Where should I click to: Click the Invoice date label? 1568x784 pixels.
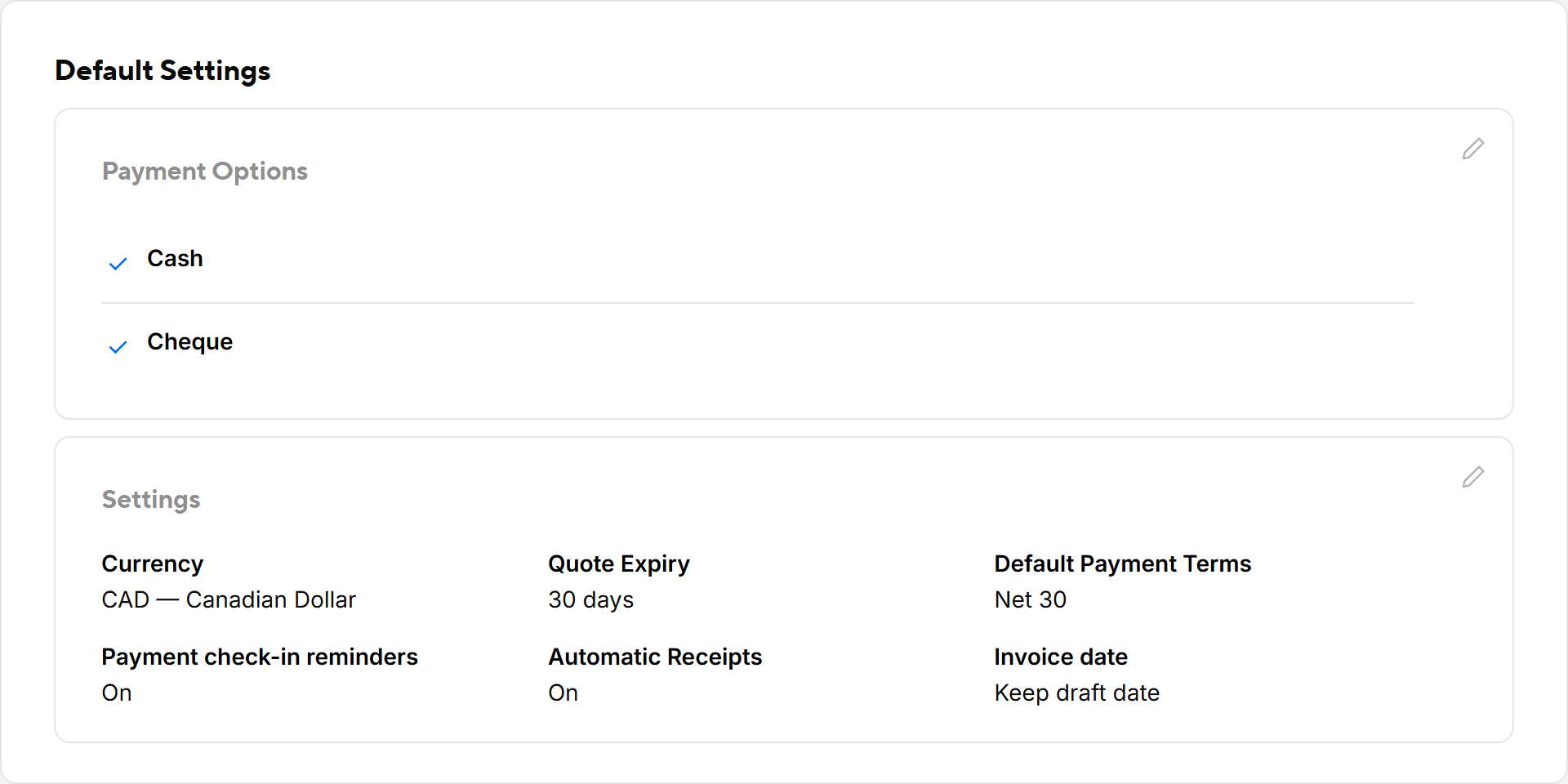click(x=1061, y=657)
